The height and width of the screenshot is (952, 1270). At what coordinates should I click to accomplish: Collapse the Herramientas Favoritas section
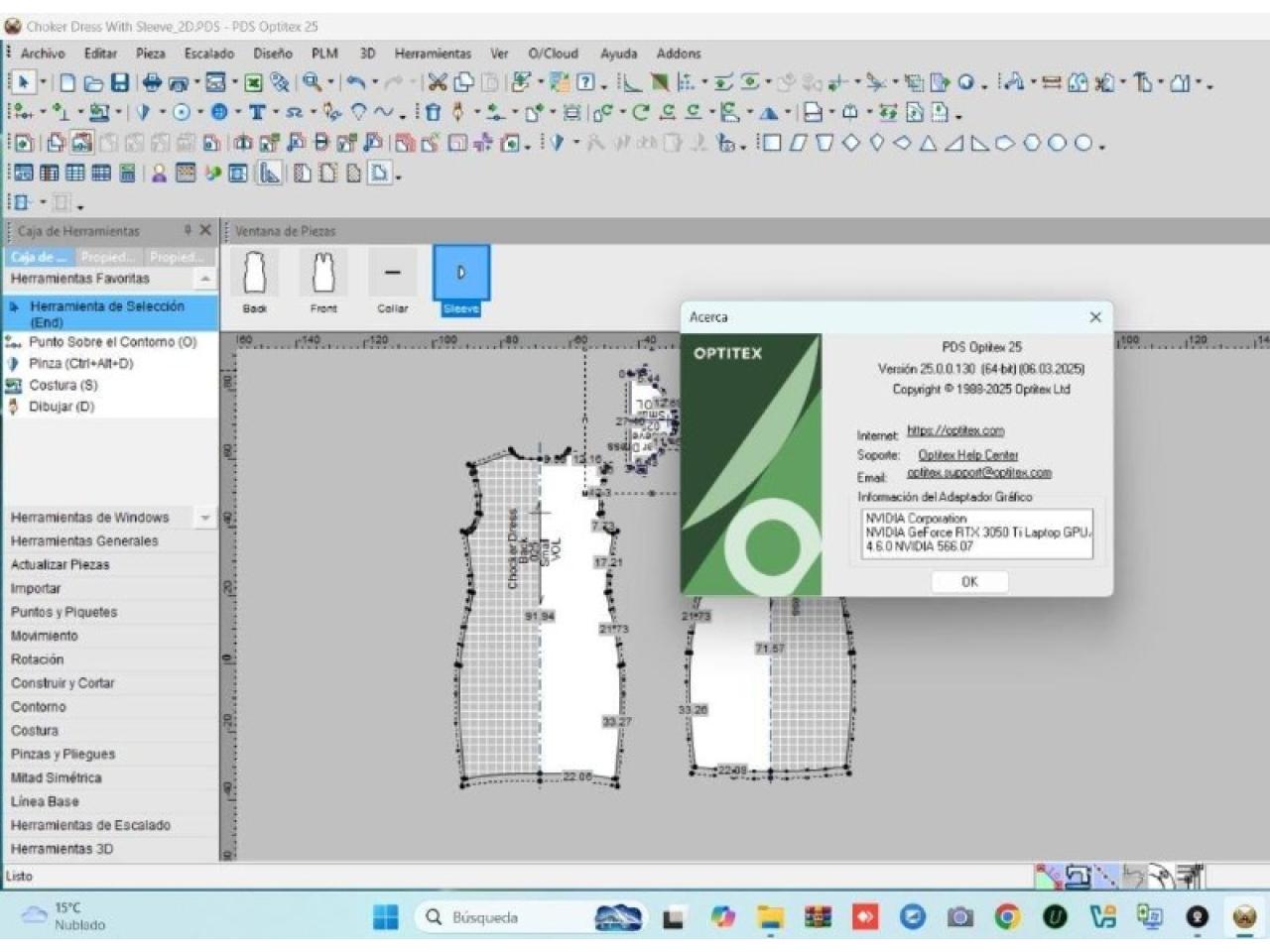[x=204, y=280]
